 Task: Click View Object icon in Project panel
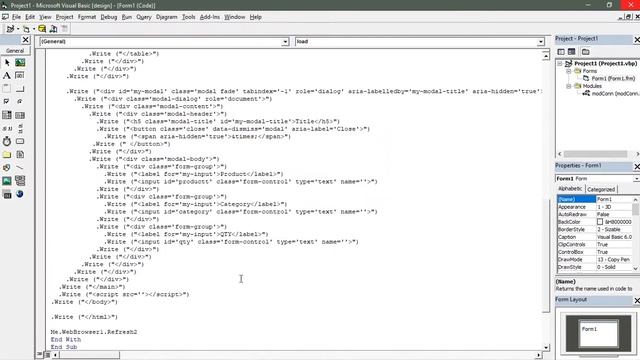pyautogui.click(x=571, y=52)
